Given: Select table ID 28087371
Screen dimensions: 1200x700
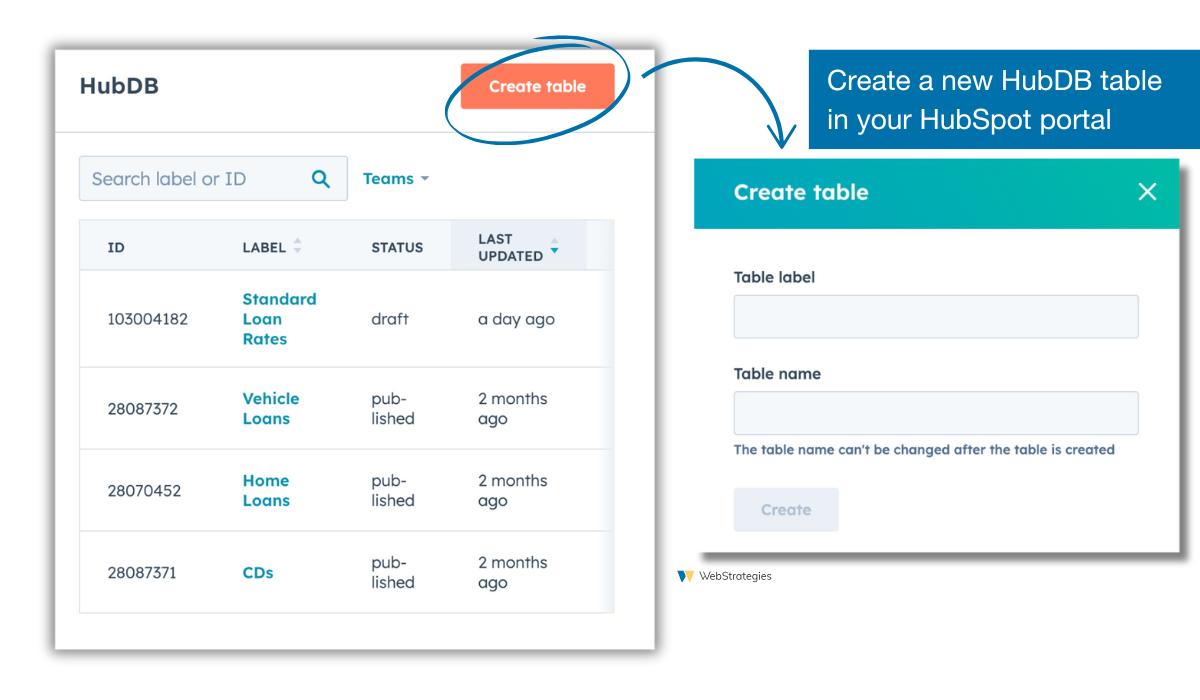Looking at the screenshot, I should point(142,572).
